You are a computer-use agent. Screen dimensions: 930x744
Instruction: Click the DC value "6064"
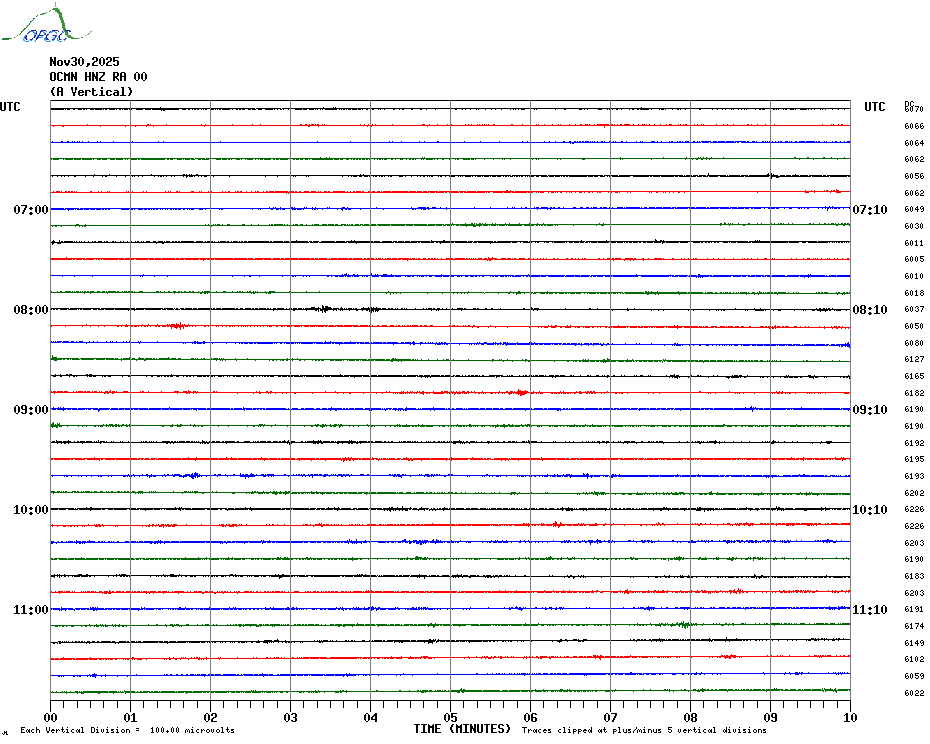click(x=914, y=143)
